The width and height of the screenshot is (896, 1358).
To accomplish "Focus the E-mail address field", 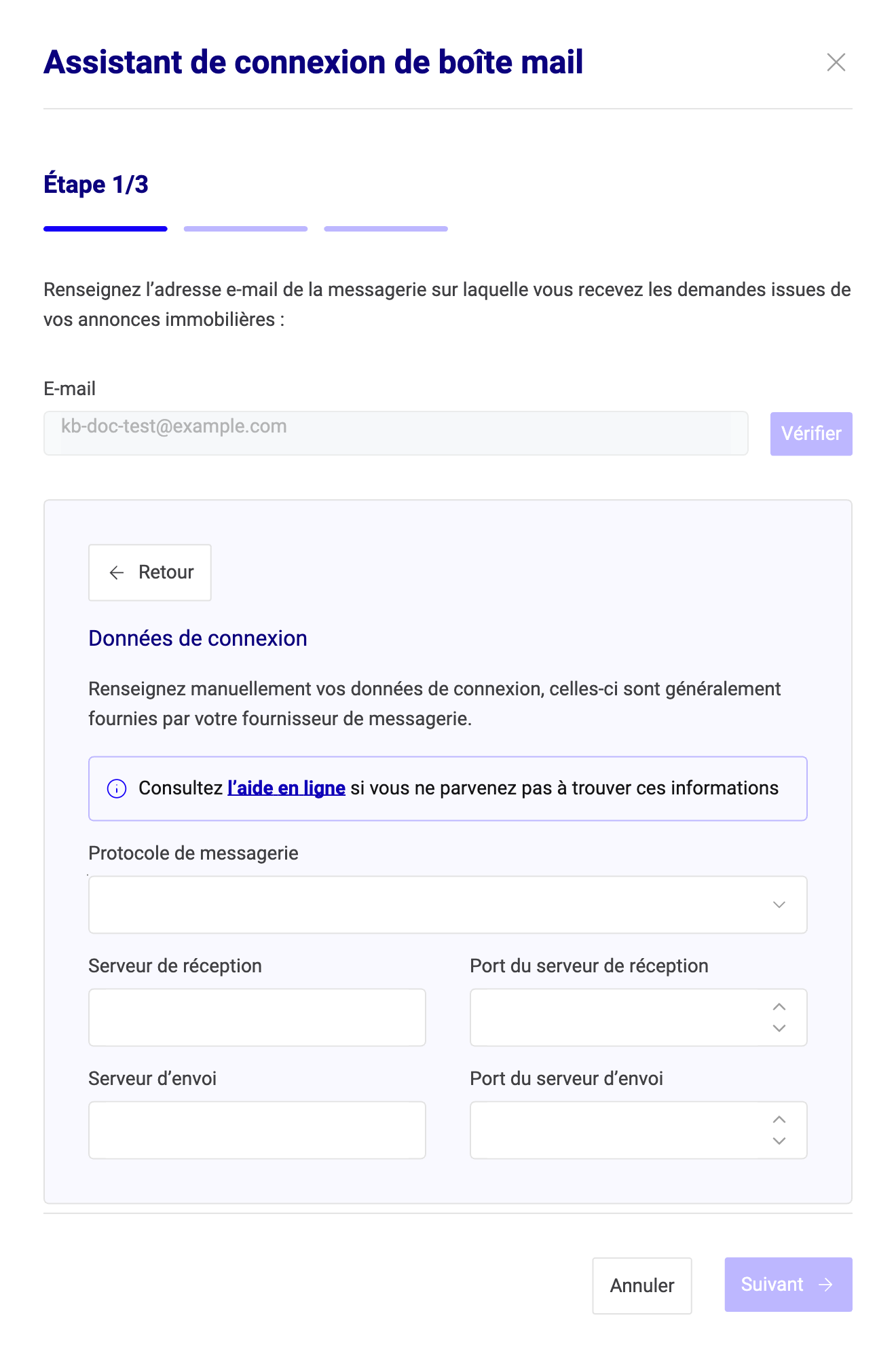I will pyautogui.click(x=396, y=433).
